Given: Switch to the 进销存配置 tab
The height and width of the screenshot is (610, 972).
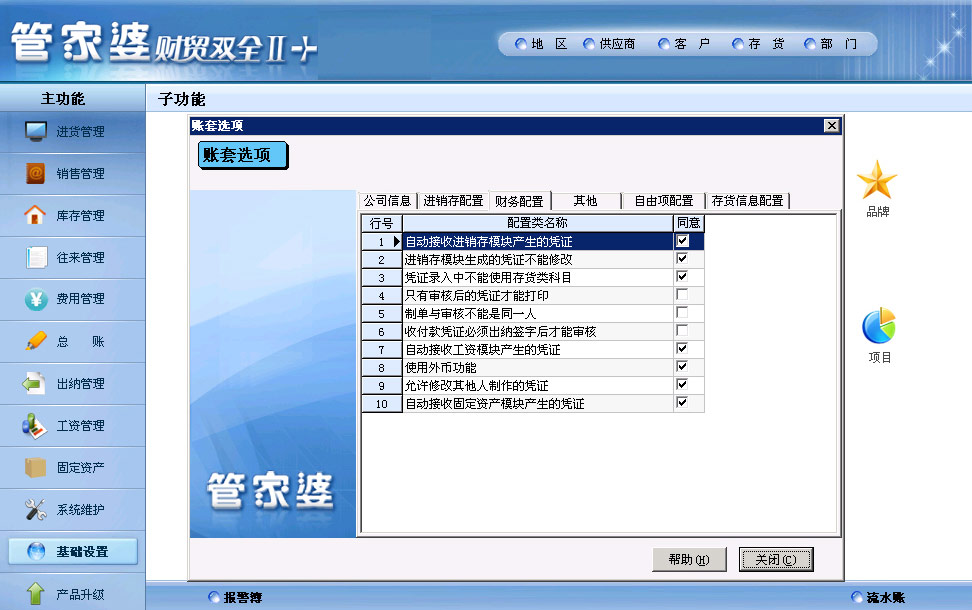Looking at the screenshot, I should (x=453, y=201).
